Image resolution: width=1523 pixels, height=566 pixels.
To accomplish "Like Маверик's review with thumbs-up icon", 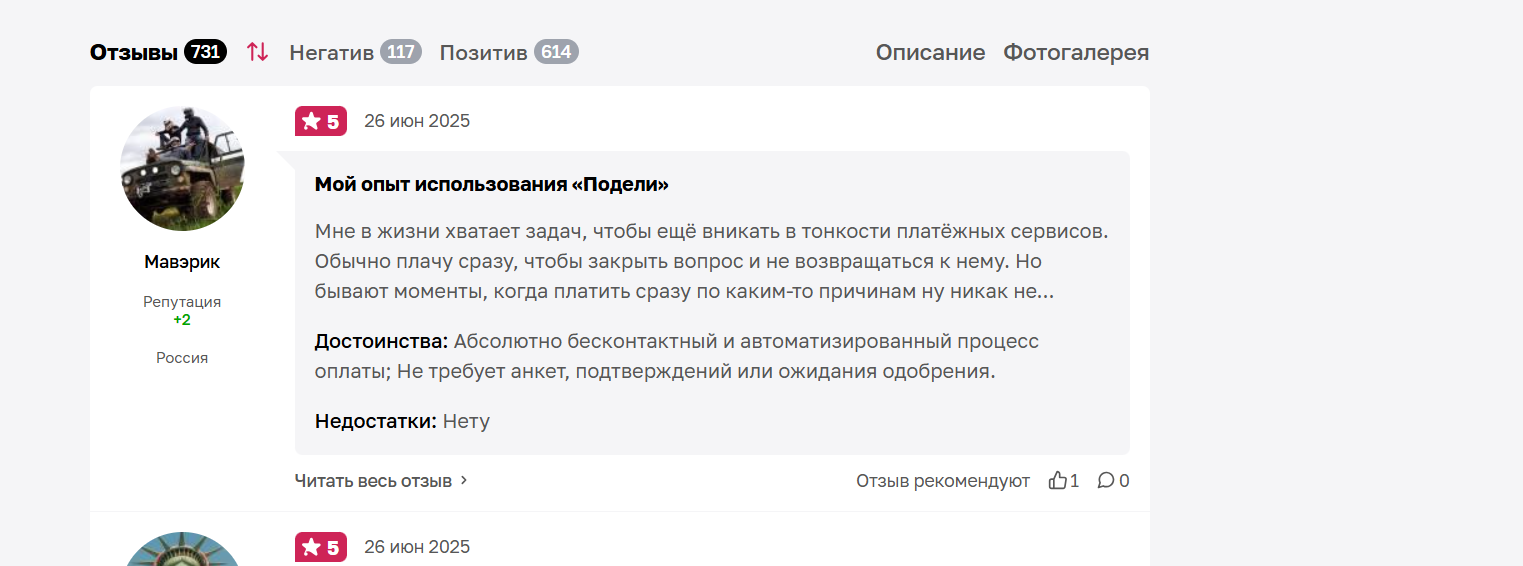I will (1058, 481).
